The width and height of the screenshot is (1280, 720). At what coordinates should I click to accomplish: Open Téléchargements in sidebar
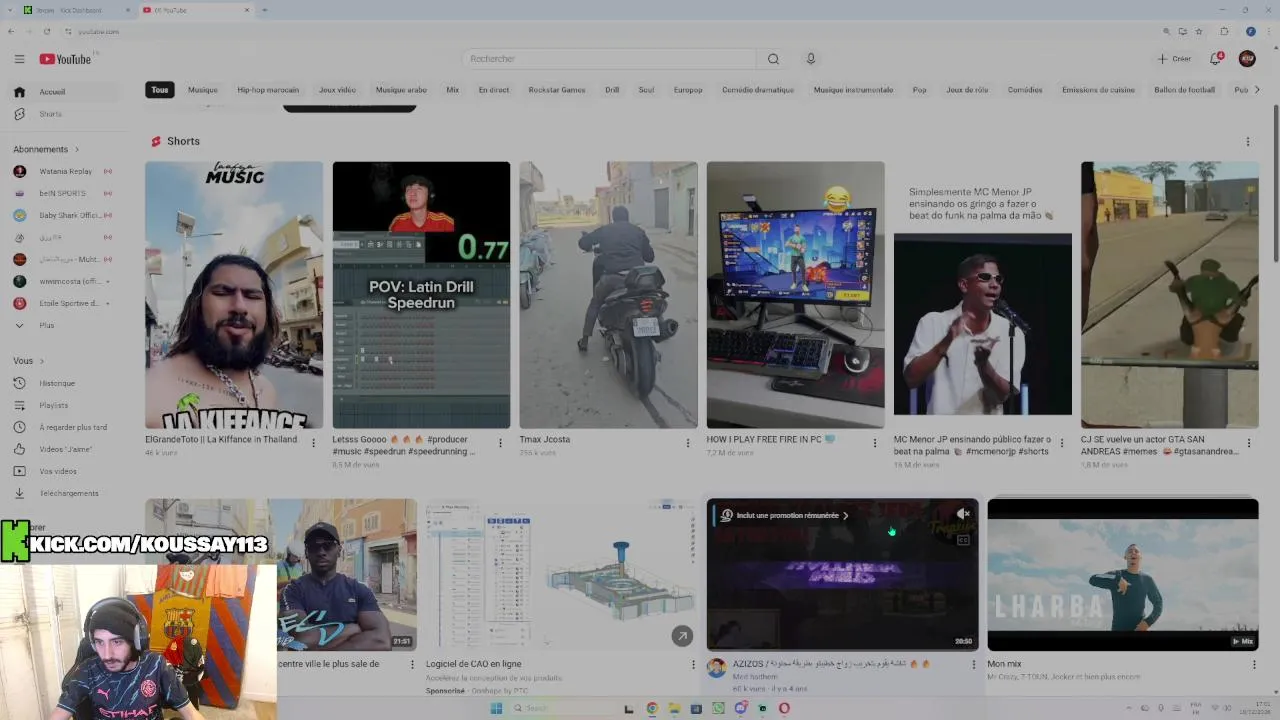(x=65, y=493)
